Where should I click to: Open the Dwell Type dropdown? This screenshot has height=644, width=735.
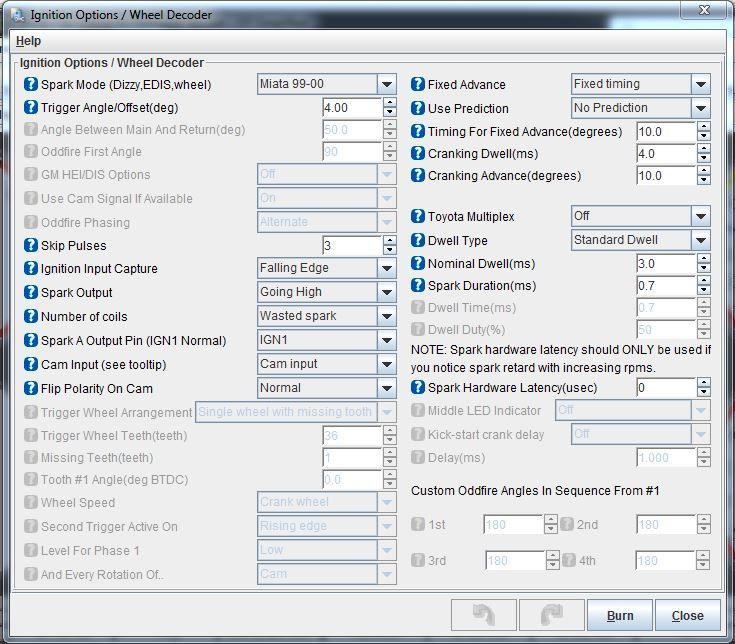700,241
